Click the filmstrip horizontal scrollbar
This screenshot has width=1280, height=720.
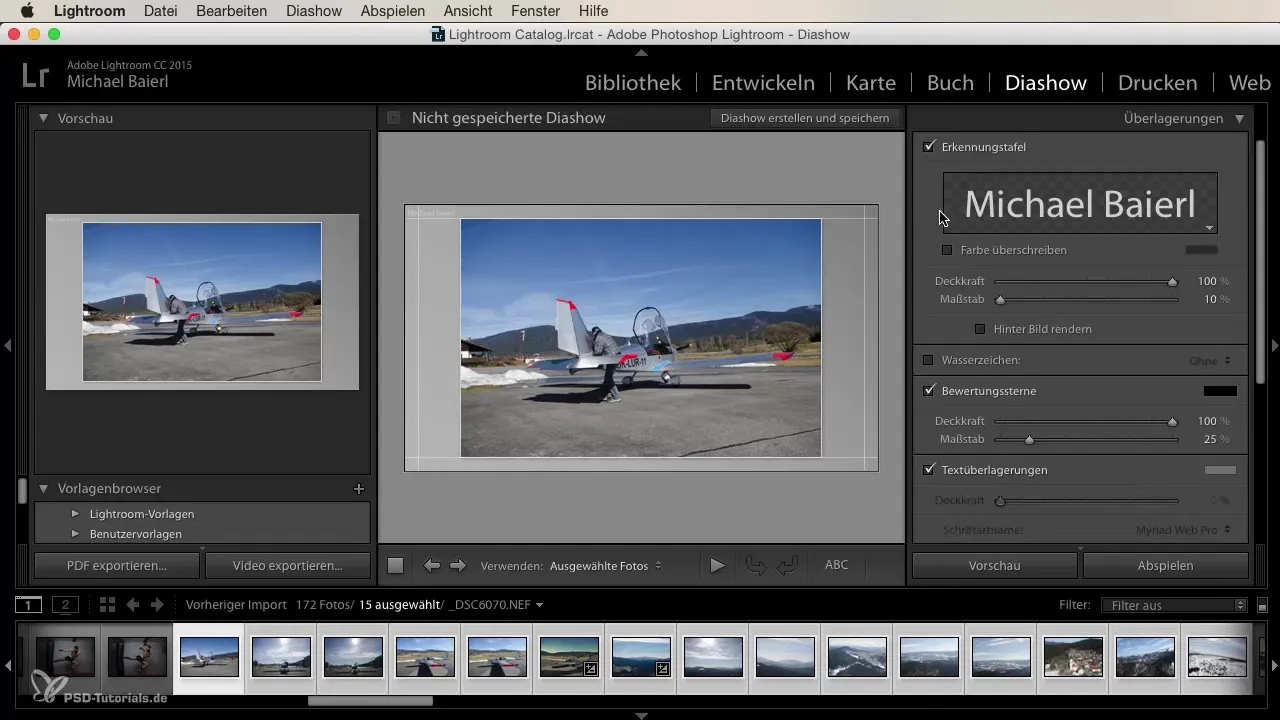[x=370, y=701]
